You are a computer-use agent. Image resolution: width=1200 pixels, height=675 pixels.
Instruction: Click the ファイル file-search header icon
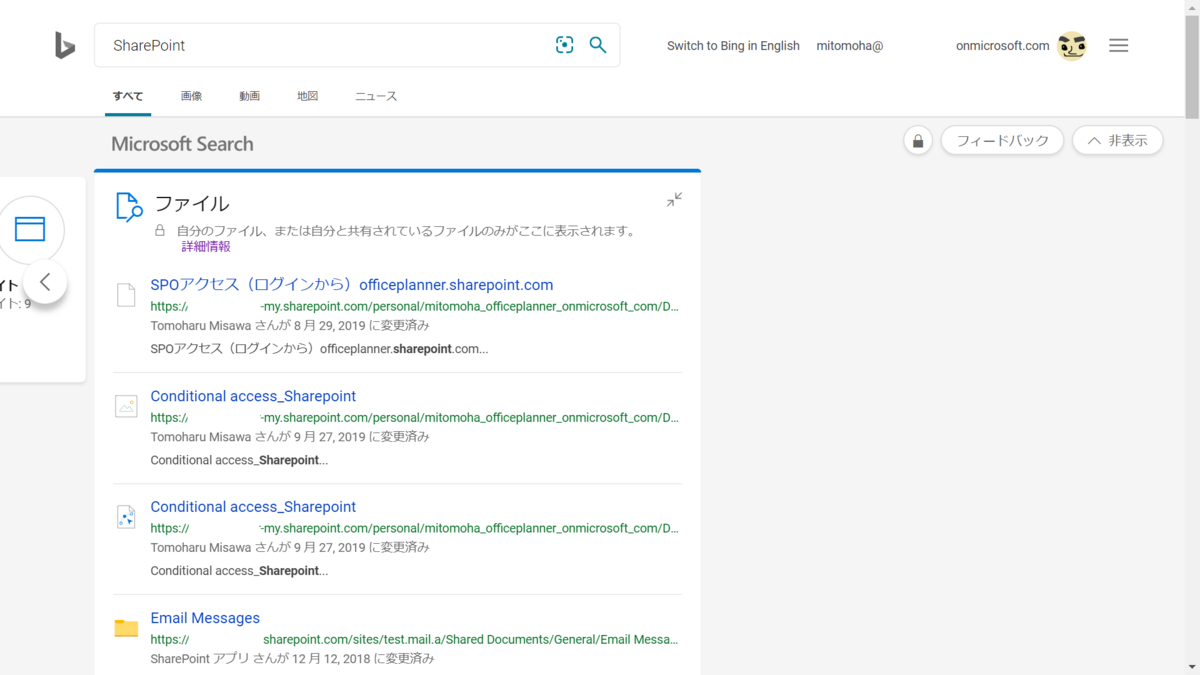click(x=129, y=206)
